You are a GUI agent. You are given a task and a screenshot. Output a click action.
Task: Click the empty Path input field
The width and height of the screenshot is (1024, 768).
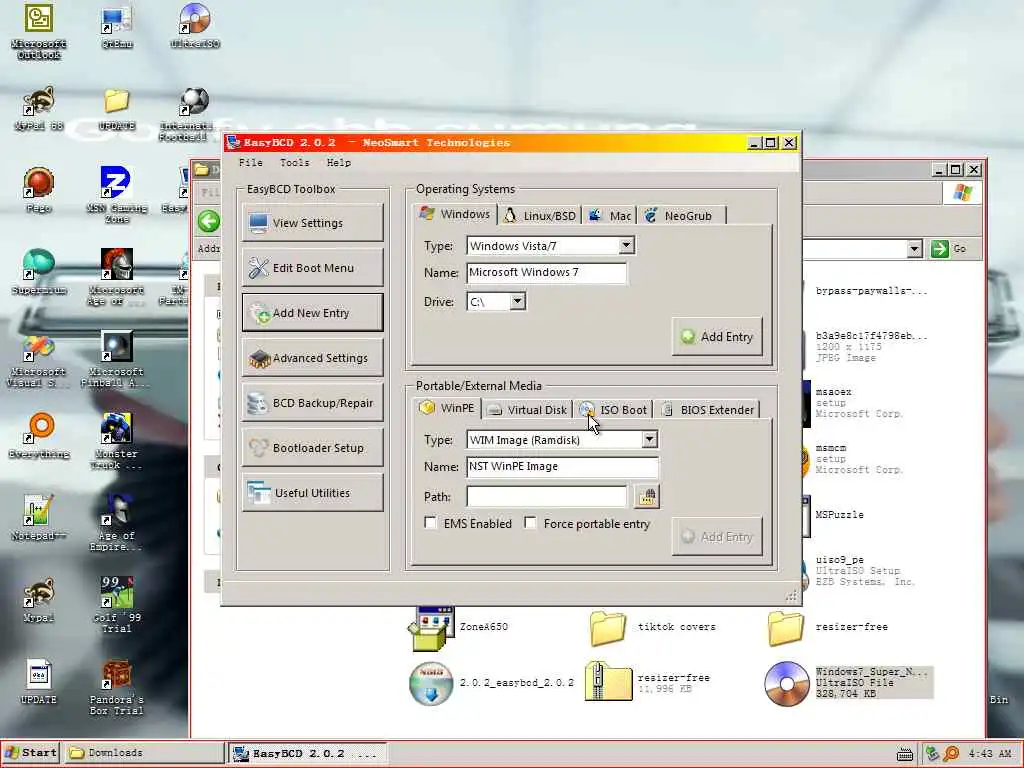pyautogui.click(x=547, y=496)
